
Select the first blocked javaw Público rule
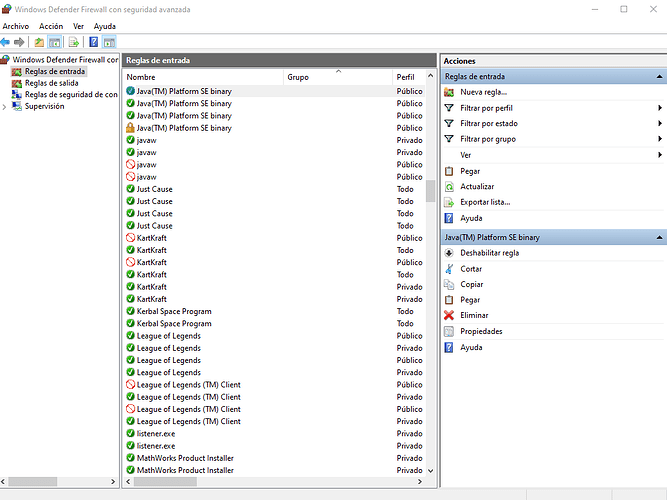[x=274, y=165]
